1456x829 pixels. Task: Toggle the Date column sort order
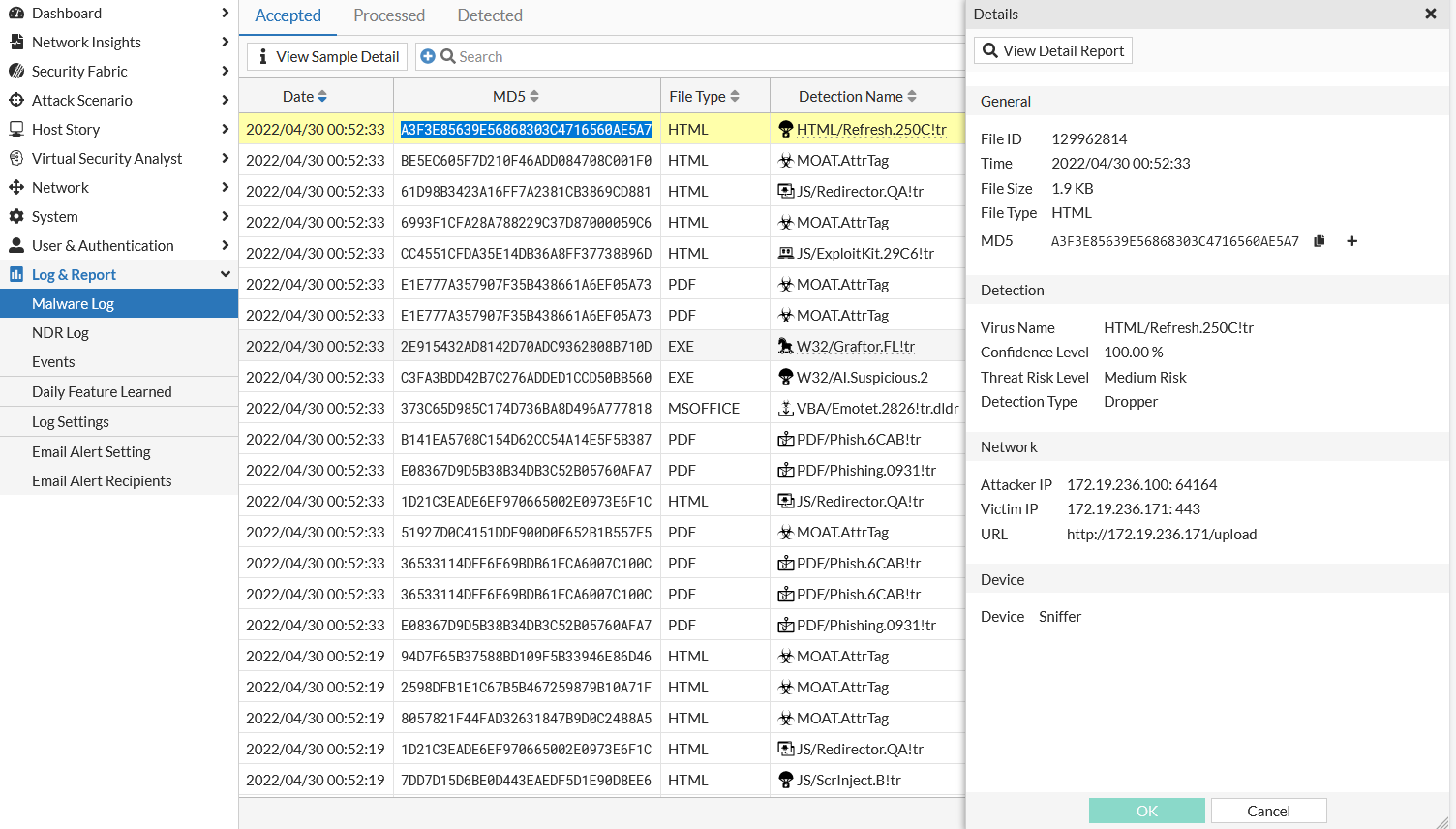point(324,96)
